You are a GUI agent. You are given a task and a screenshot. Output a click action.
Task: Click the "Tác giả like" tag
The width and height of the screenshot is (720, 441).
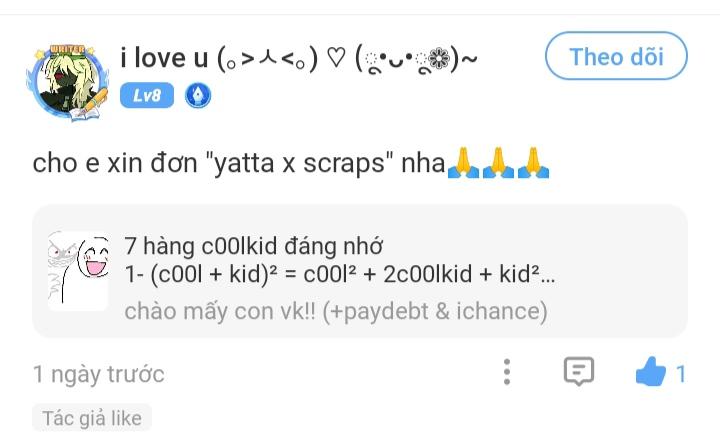point(92,418)
